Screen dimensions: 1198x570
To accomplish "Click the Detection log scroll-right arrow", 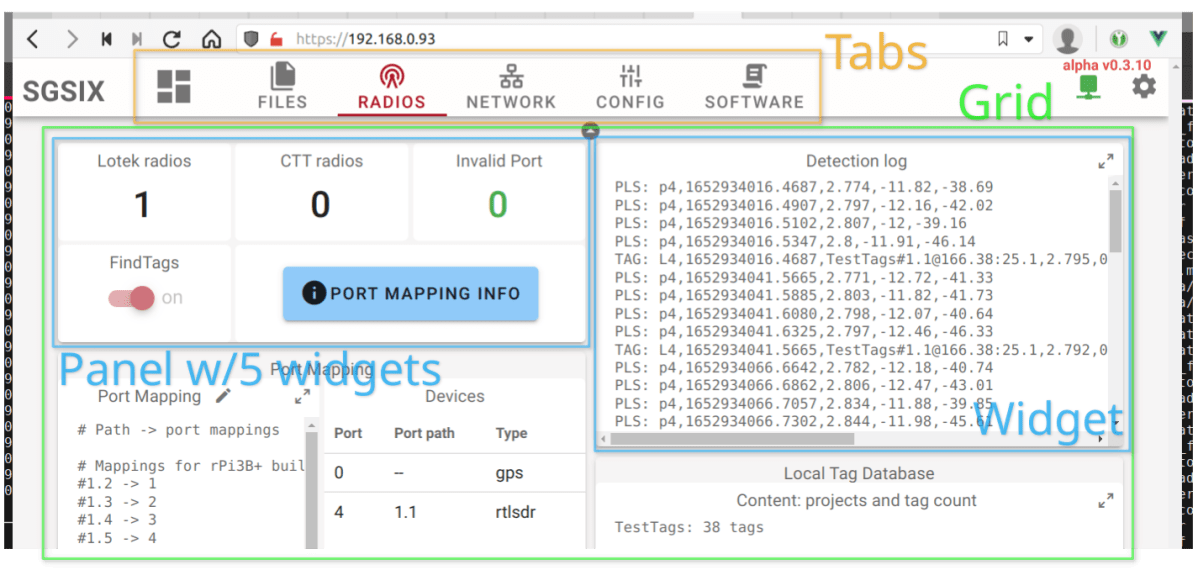I will point(1101,439).
